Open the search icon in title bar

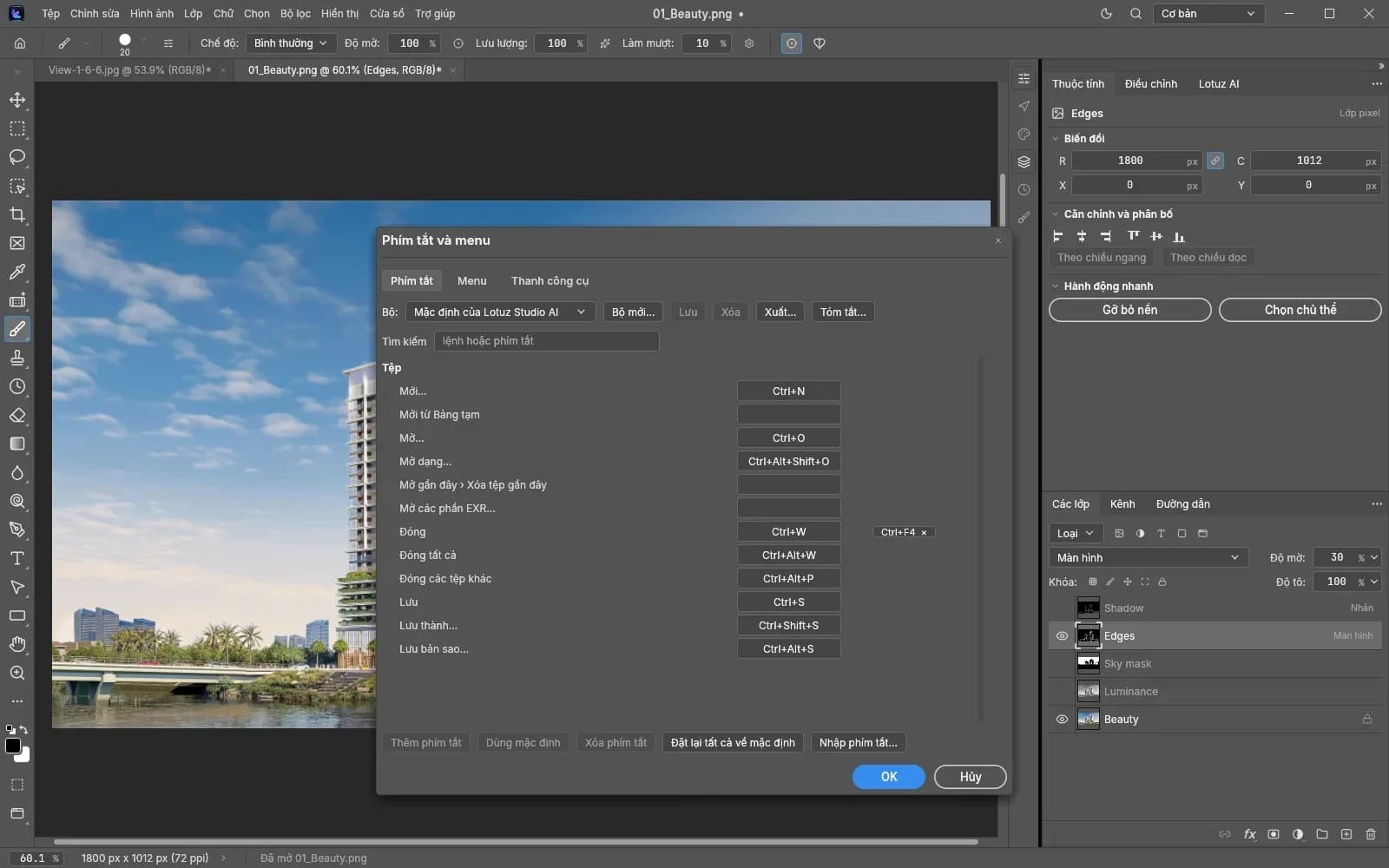[1136, 14]
